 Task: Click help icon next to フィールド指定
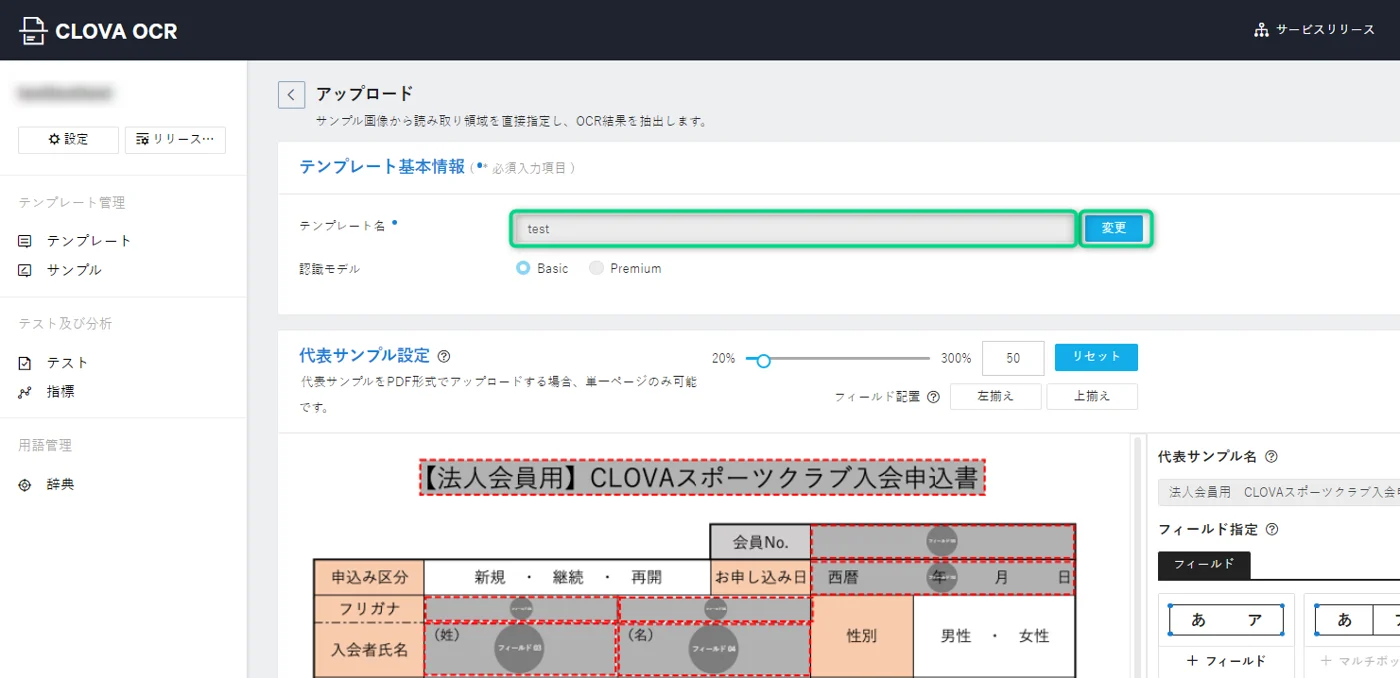1271,530
